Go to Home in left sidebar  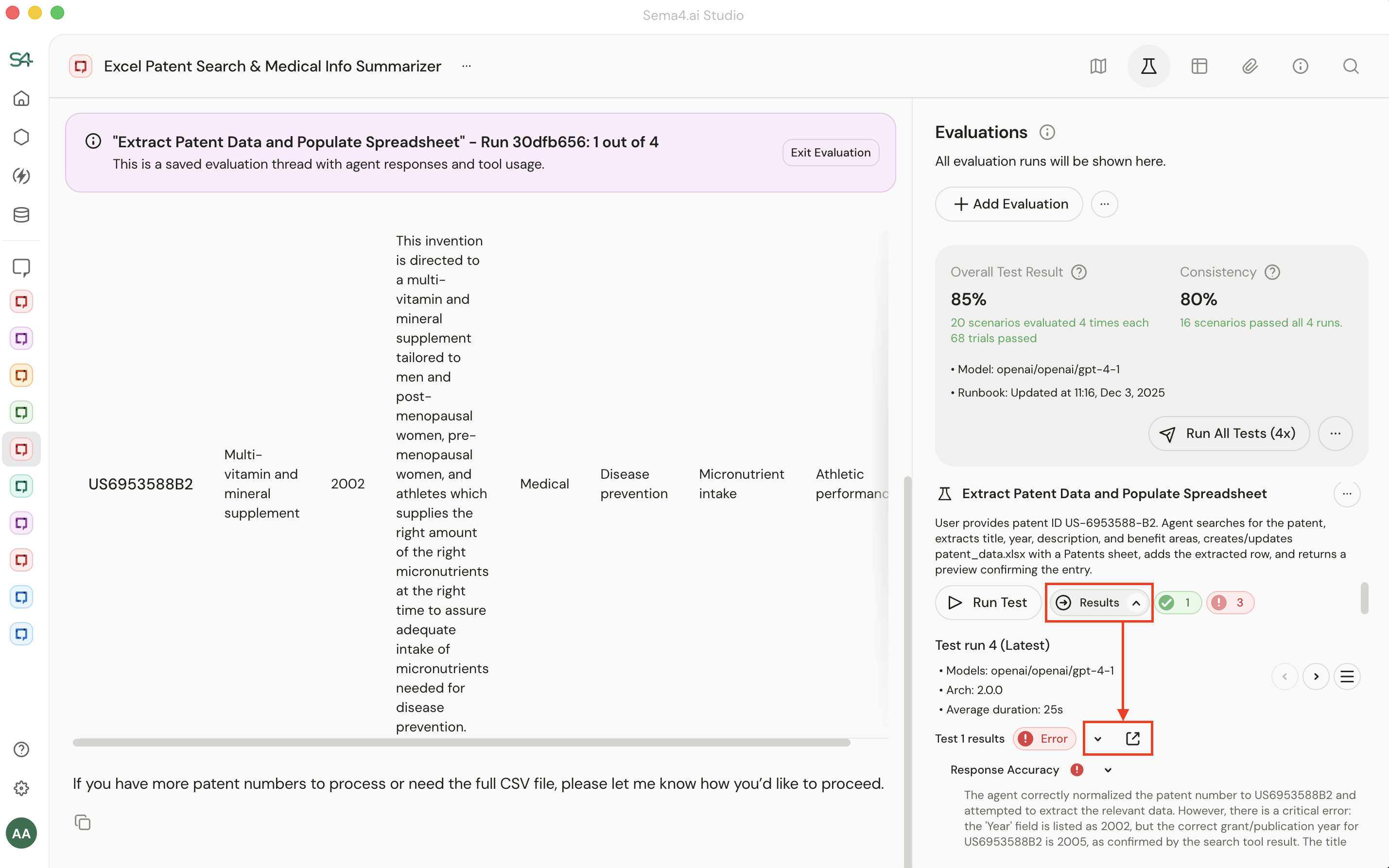(x=21, y=99)
